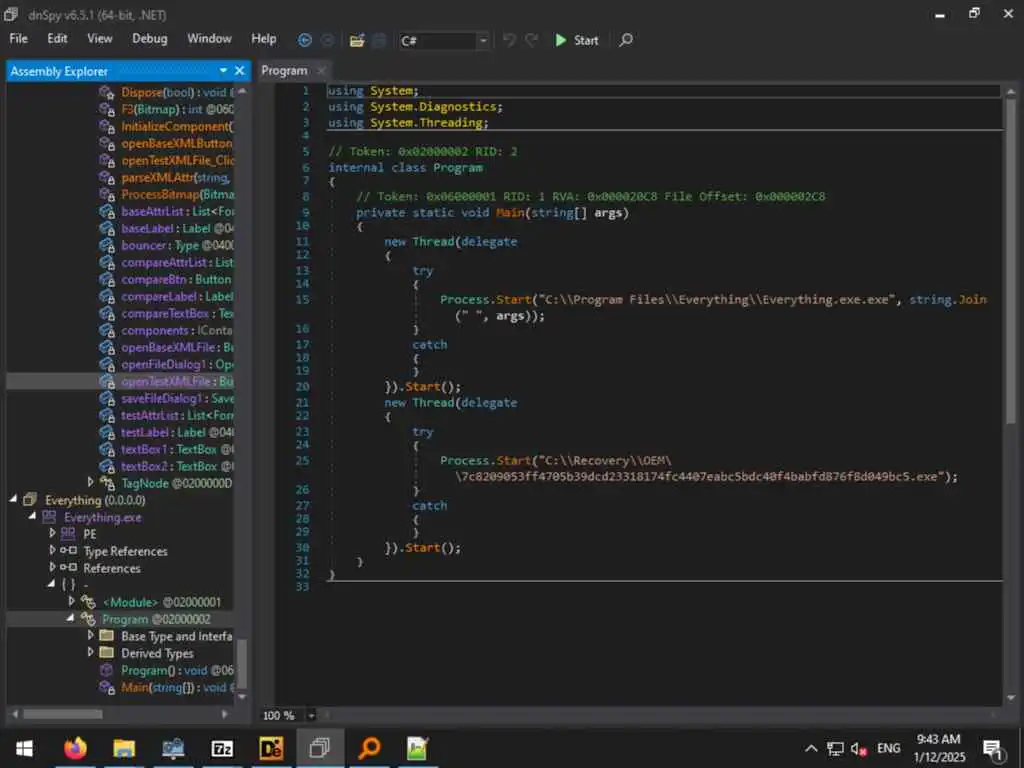1024x768 pixels.
Task: Select the saveFileDialog1 field
Action: point(176,398)
